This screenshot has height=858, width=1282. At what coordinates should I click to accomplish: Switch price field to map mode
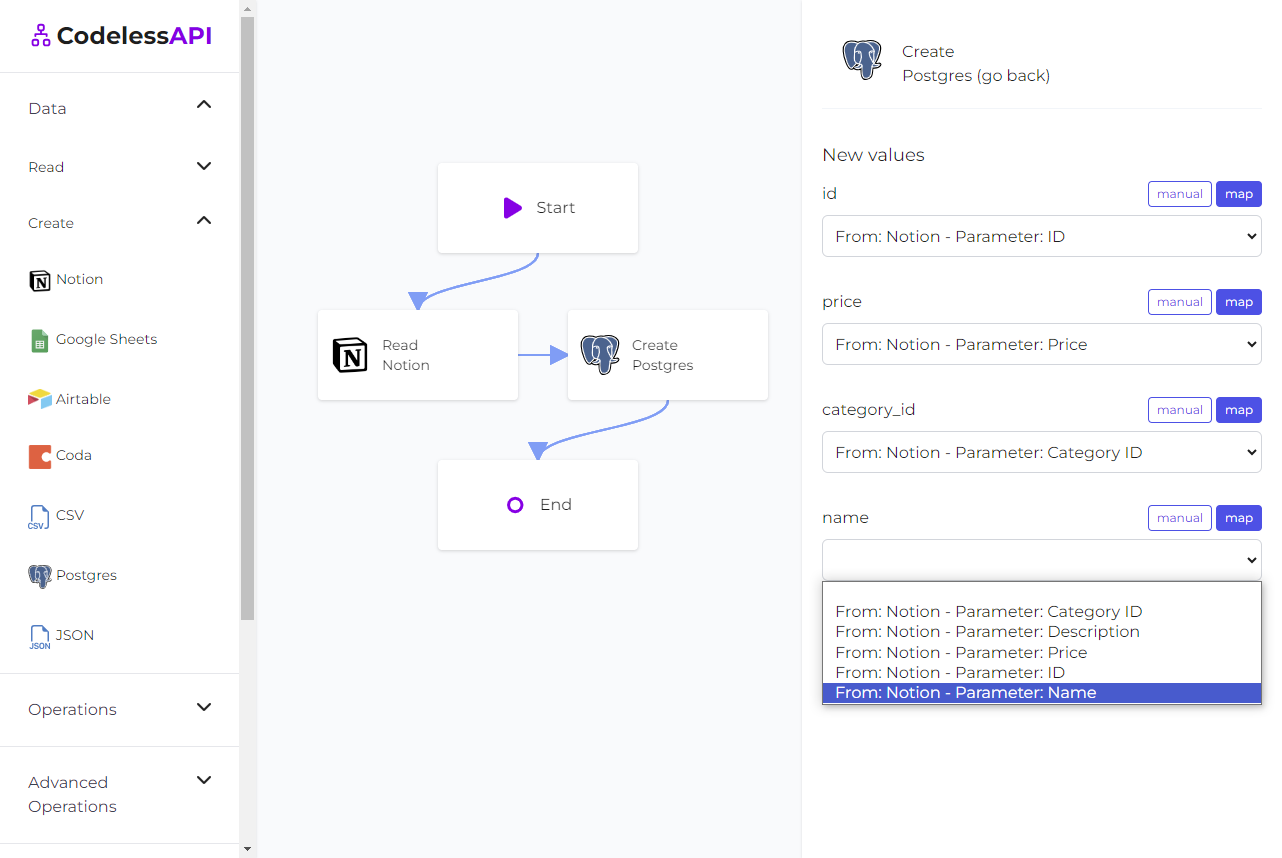coord(1239,302)
